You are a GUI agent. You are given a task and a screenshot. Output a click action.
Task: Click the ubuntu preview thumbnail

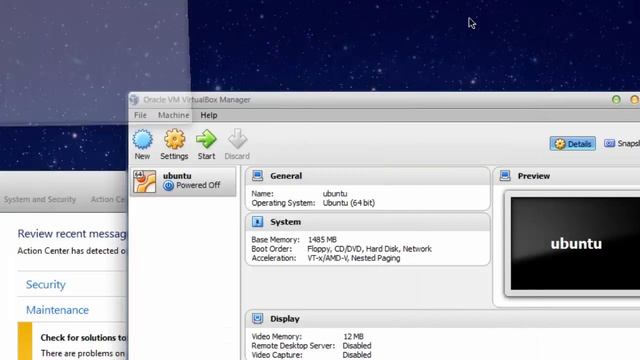[x=575, y=244]
